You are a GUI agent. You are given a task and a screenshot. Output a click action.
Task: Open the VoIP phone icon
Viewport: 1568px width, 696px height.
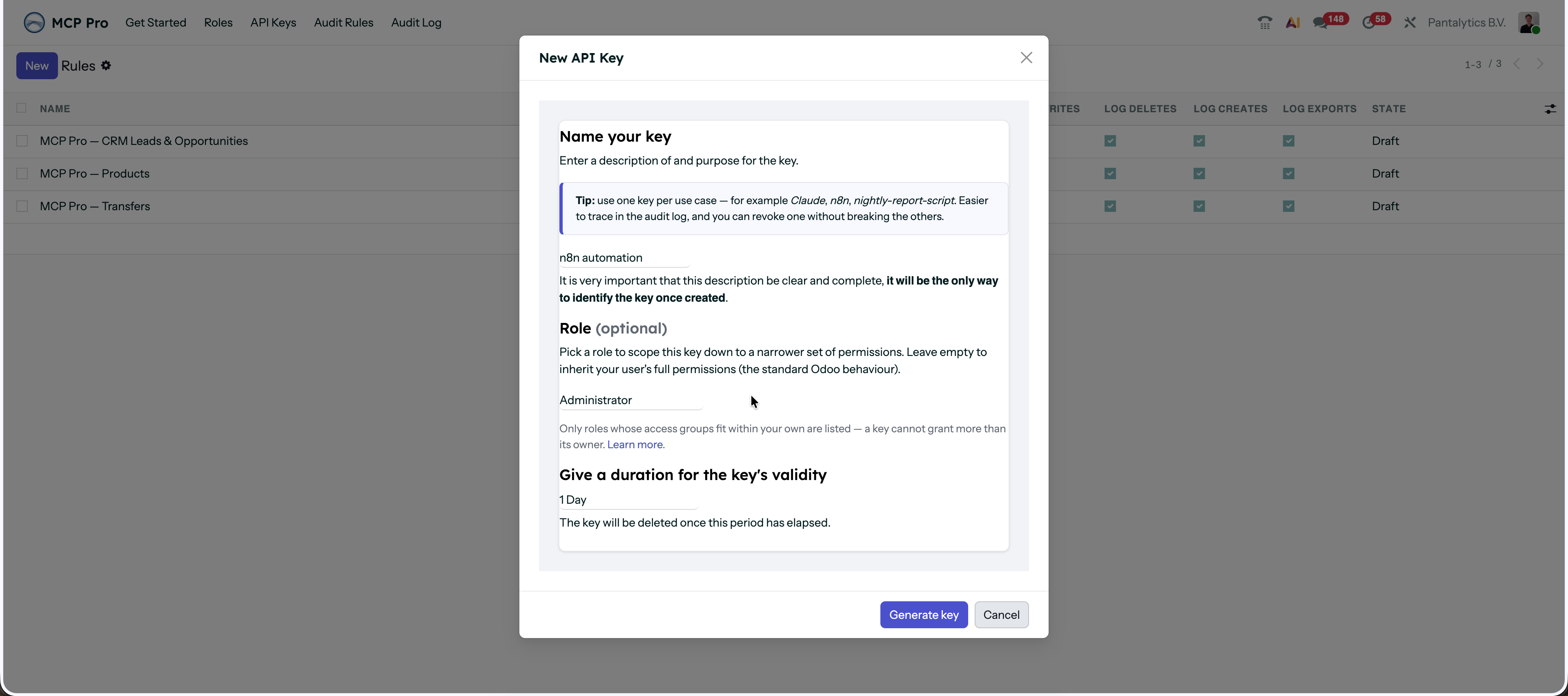point(1264,22)
